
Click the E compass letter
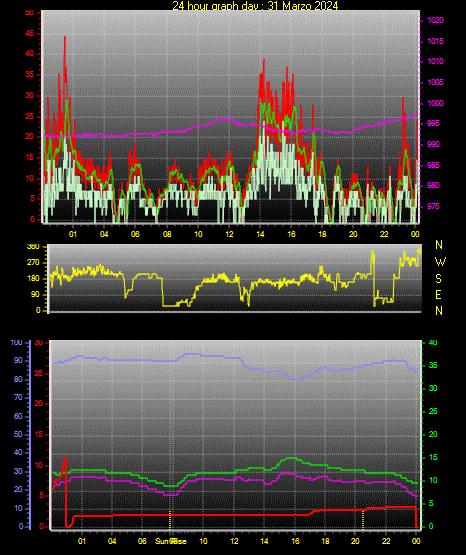click(438, 295)
